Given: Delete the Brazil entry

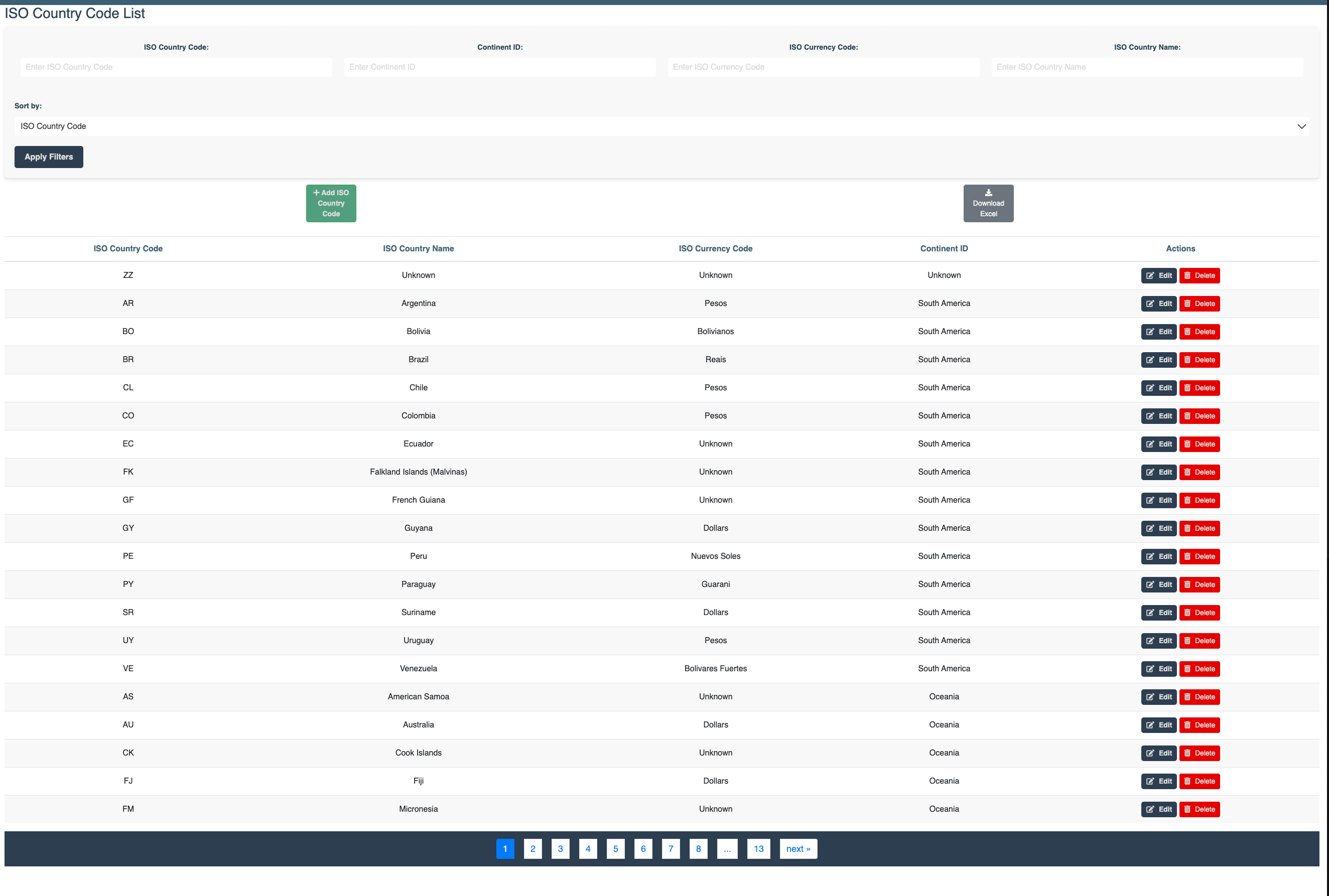Looking at the screenshot, I should [1199, 359].
